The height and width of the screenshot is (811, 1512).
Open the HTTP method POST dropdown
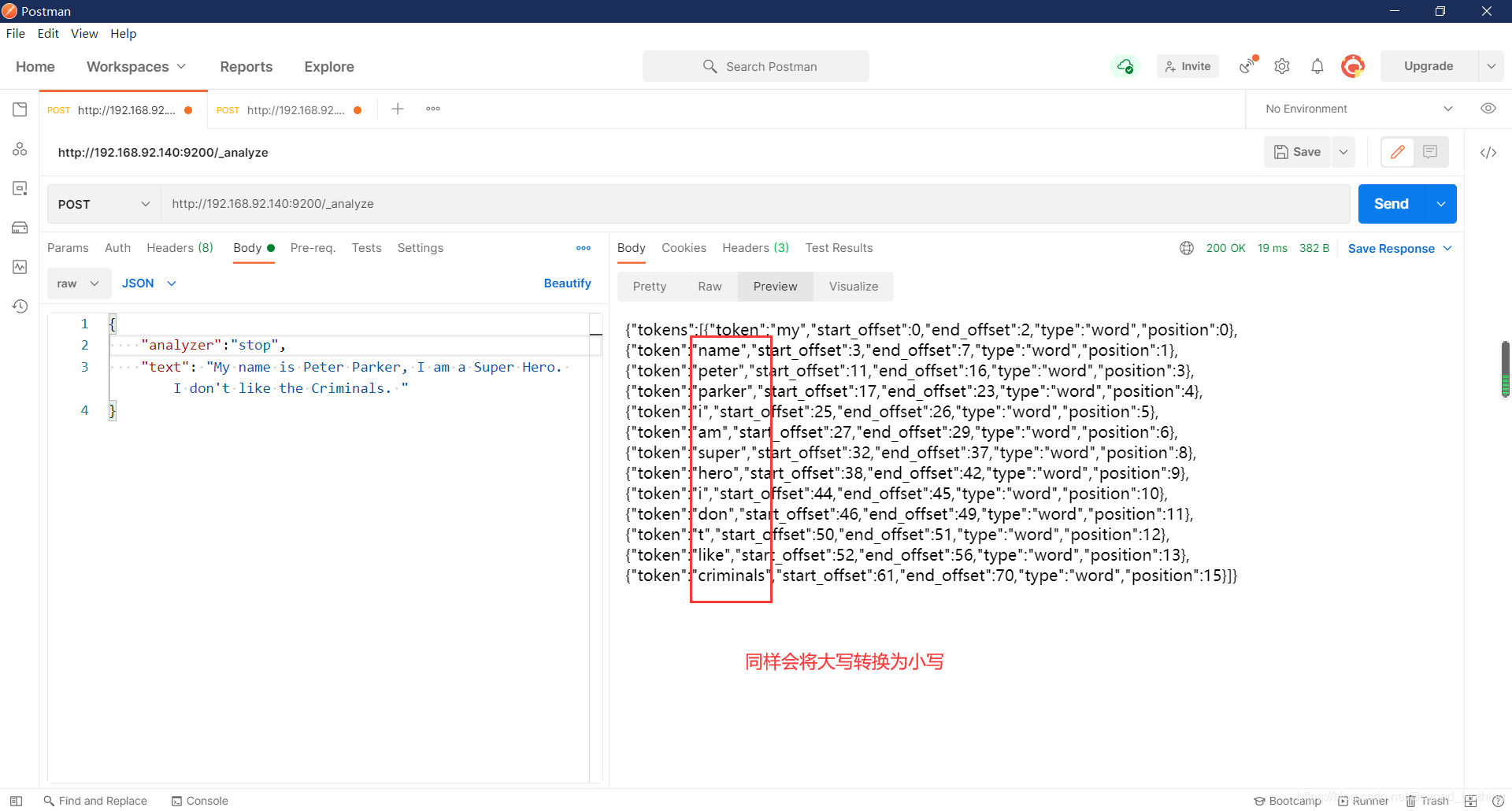tap(104, 204)
